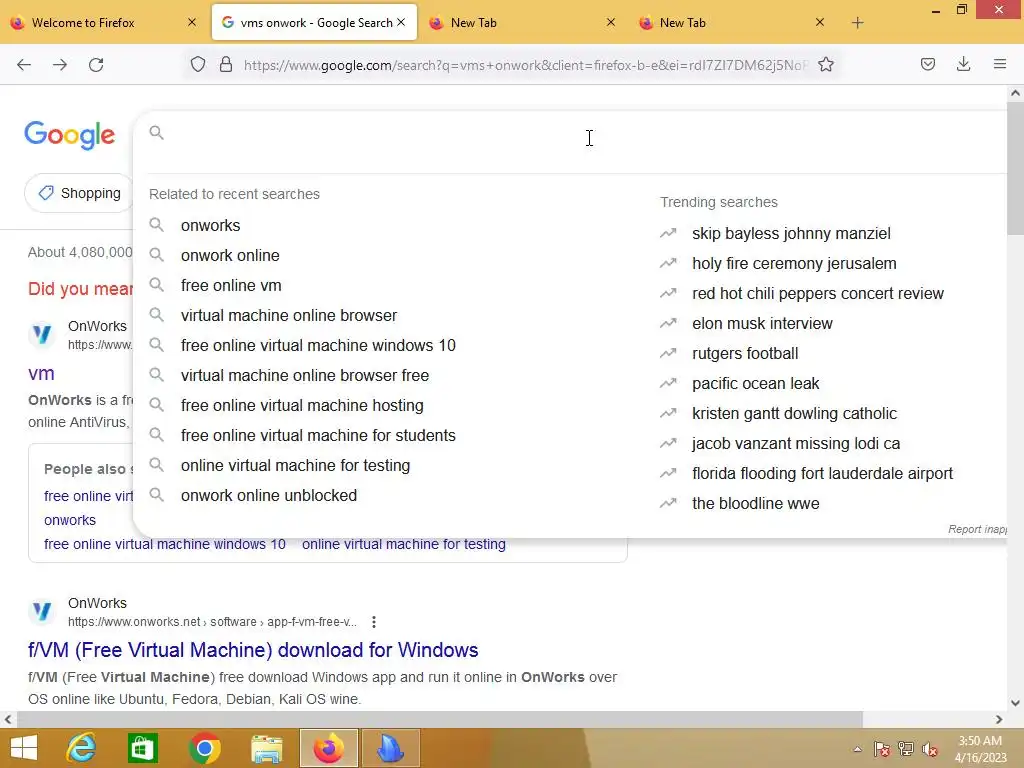
Task: Select "free online virtual machine hosting" suggestion
Action: point(302,406)
